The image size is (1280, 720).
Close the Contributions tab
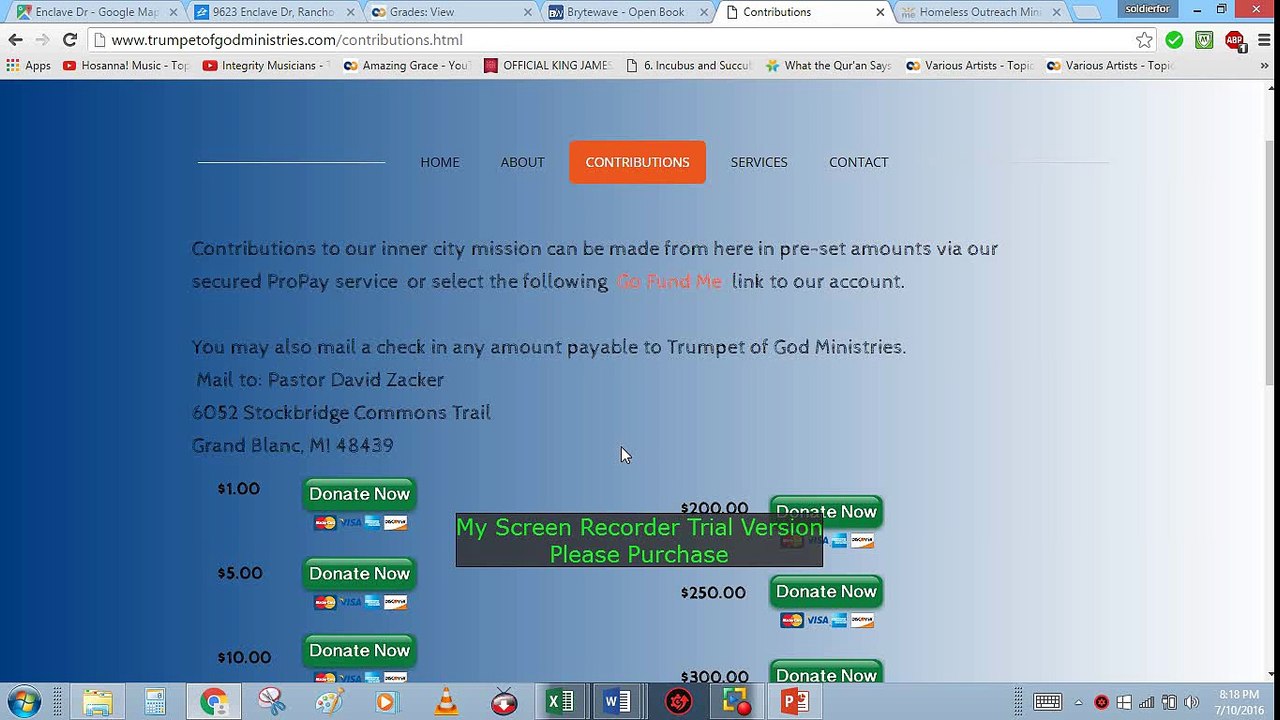coord(880,12)
